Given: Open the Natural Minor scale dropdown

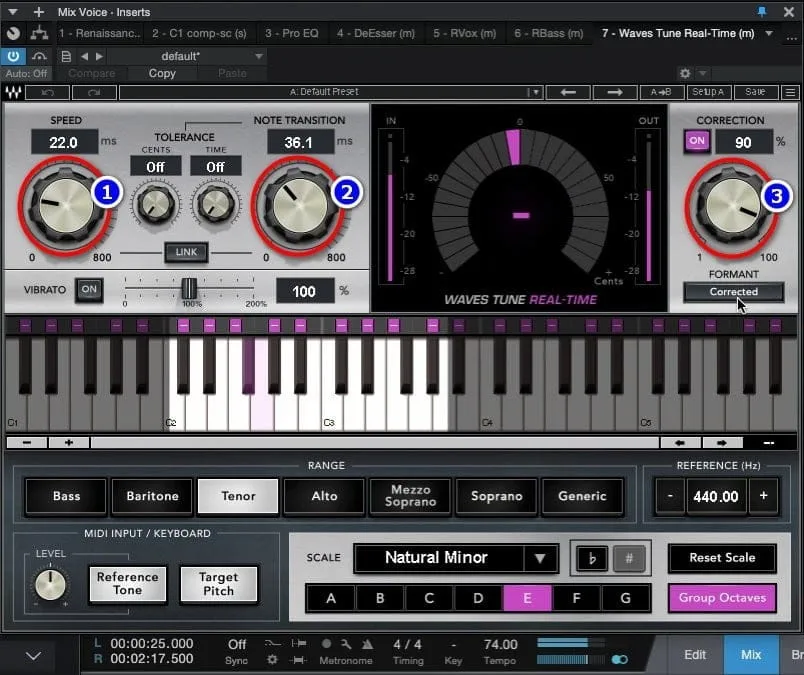Looking at the screenshot, I should (456, 558).
